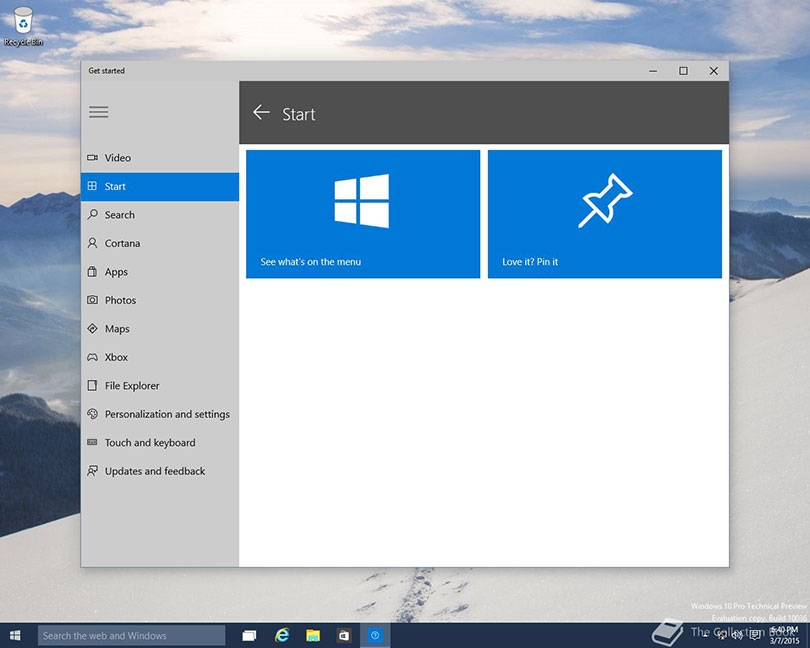
Task: Open Task View from the taskbar
Action: click(250, 636)
